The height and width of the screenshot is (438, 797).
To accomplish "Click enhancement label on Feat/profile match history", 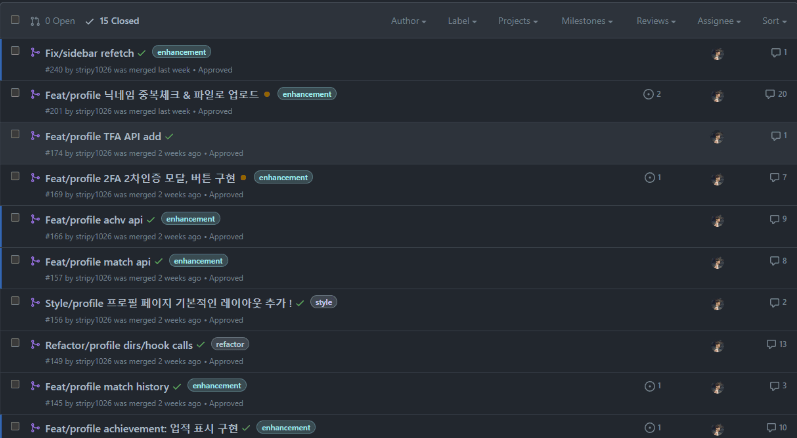I will pyautogui.click(x=217, y=386).
